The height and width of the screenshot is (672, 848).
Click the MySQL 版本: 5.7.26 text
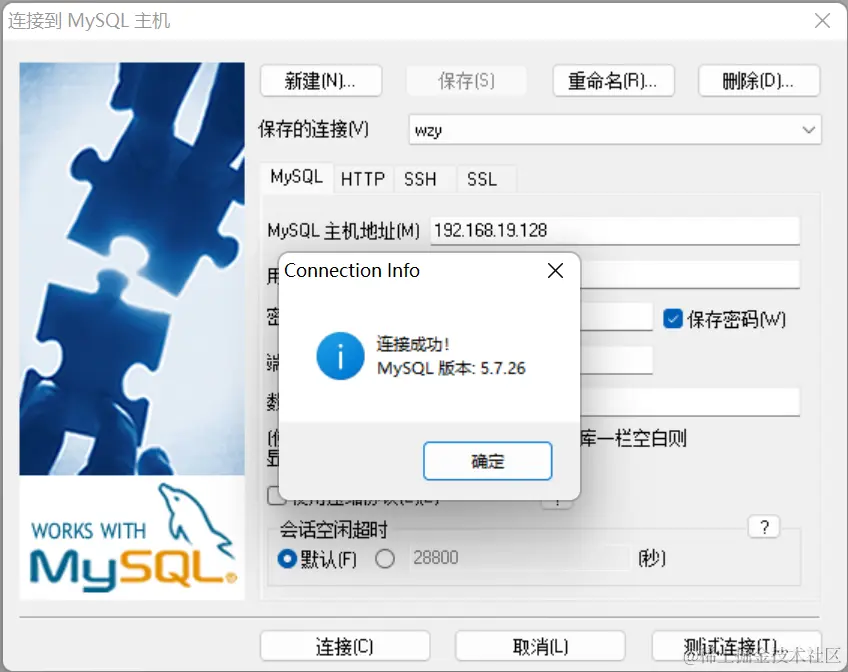pyautogui.click(x=451, y=368)
